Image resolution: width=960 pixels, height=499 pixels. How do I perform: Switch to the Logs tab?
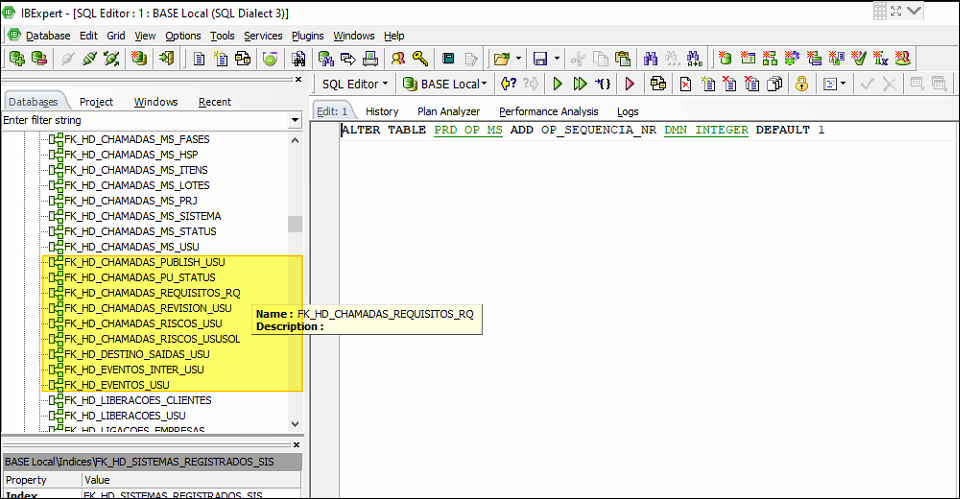628,111
